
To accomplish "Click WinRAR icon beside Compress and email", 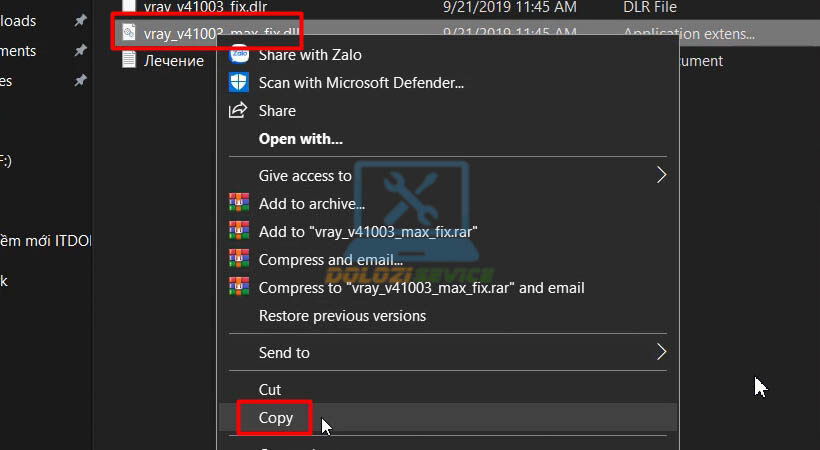I will coord(239,259).
